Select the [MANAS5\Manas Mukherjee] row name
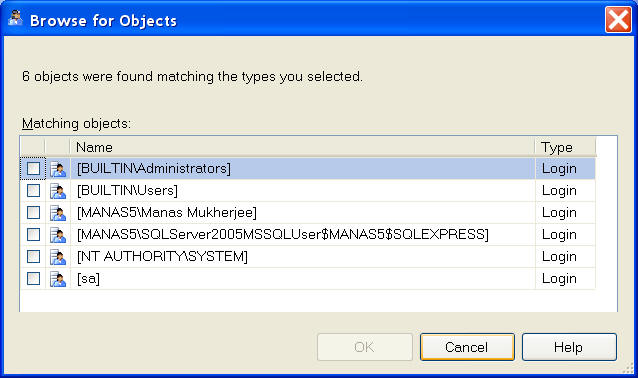The width and height of the screenshot is (638, 378). tap(167, 212)
